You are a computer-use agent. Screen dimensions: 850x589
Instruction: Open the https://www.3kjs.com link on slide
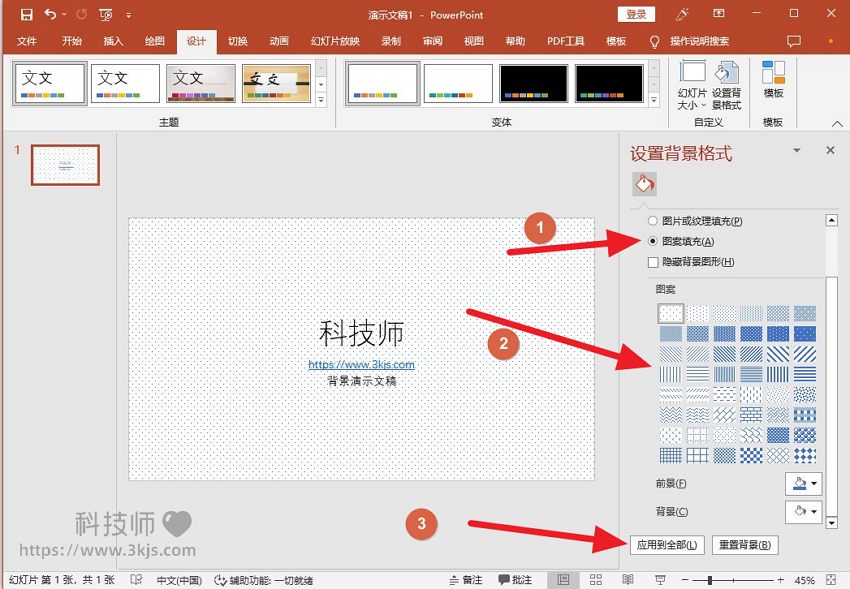coord(362,365)
